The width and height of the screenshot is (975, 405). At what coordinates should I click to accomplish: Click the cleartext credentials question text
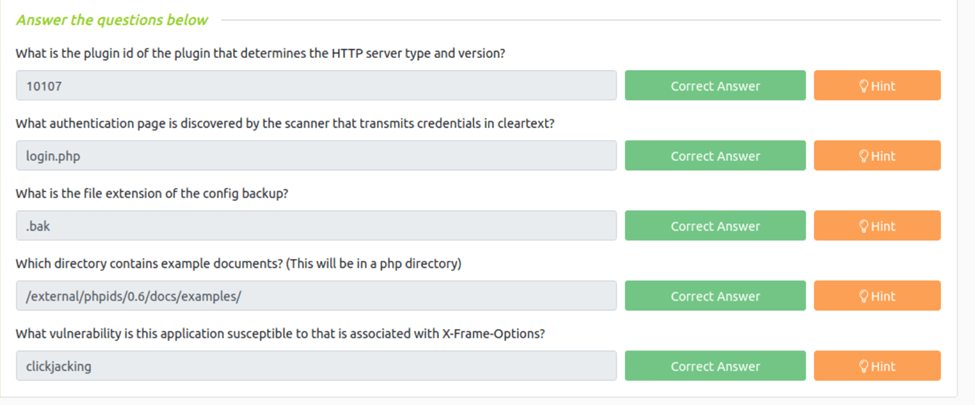click(x=285, y=123)
